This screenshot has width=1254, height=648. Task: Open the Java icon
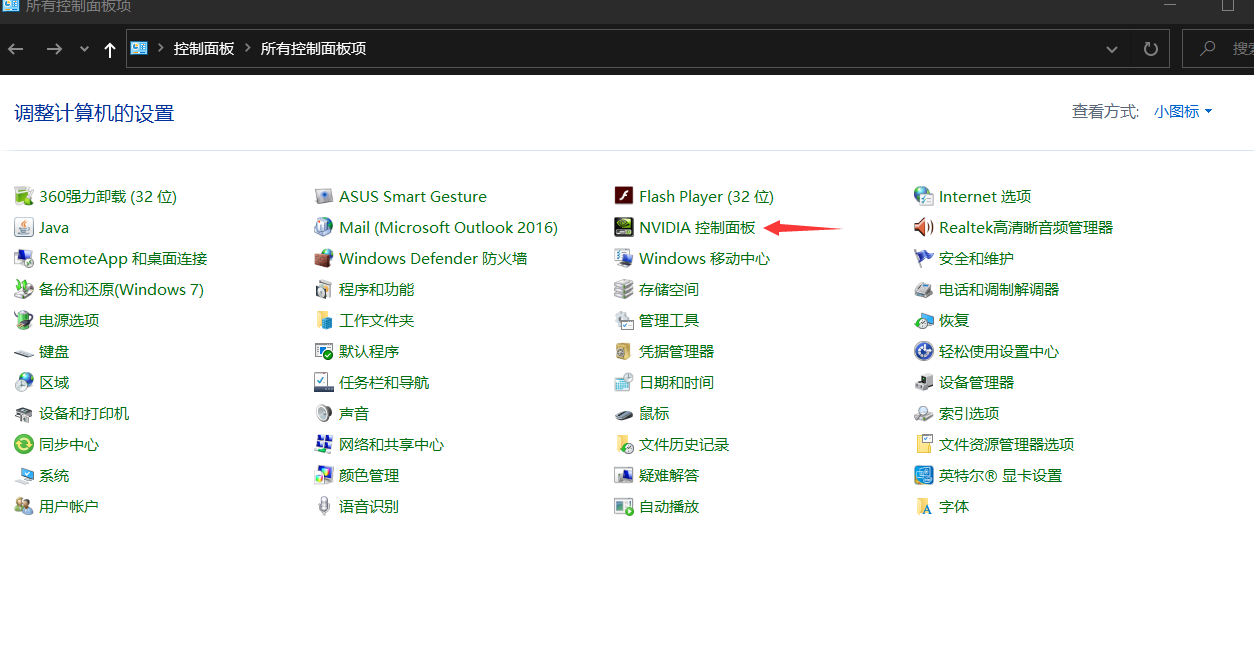24,227
